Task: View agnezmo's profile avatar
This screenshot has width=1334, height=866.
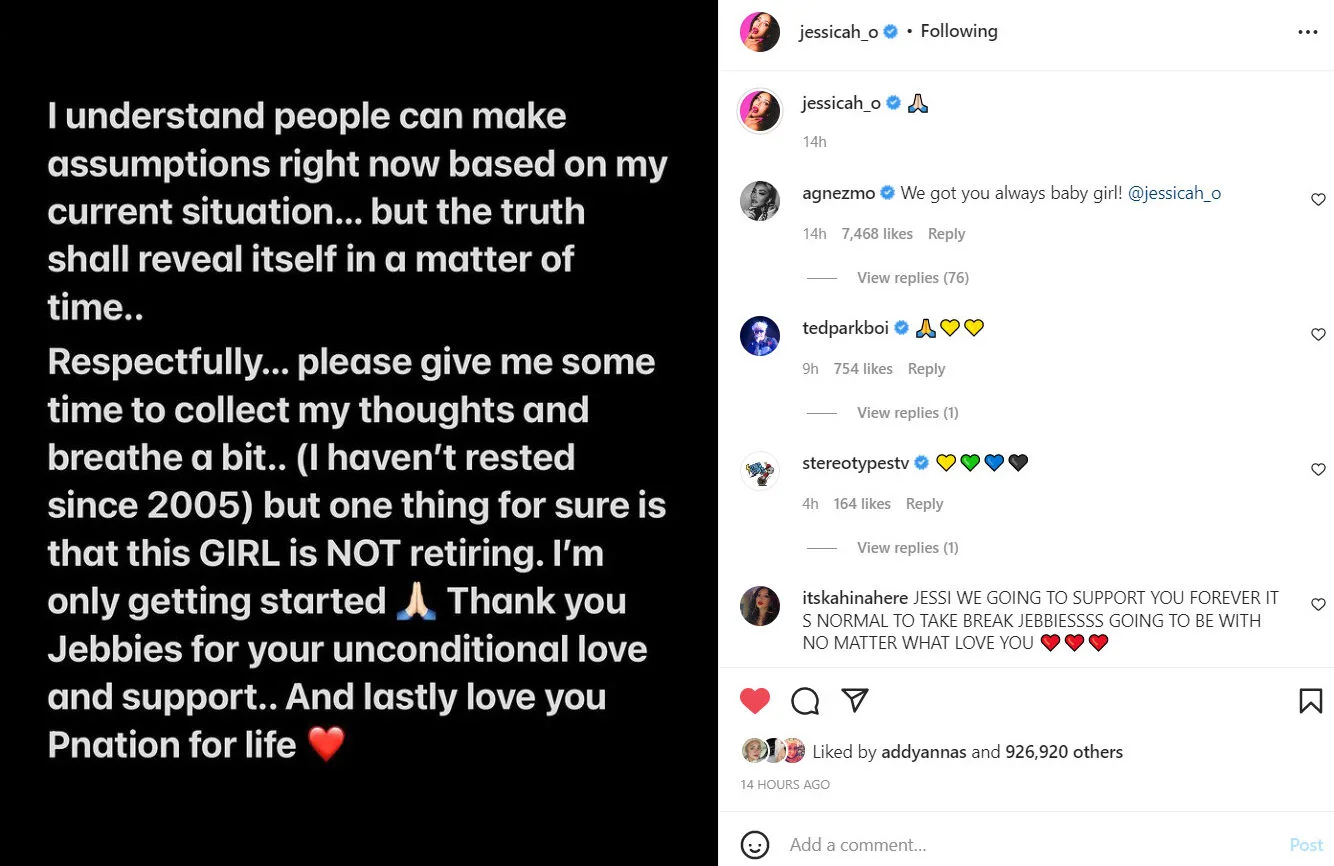Action: [759, 201]
